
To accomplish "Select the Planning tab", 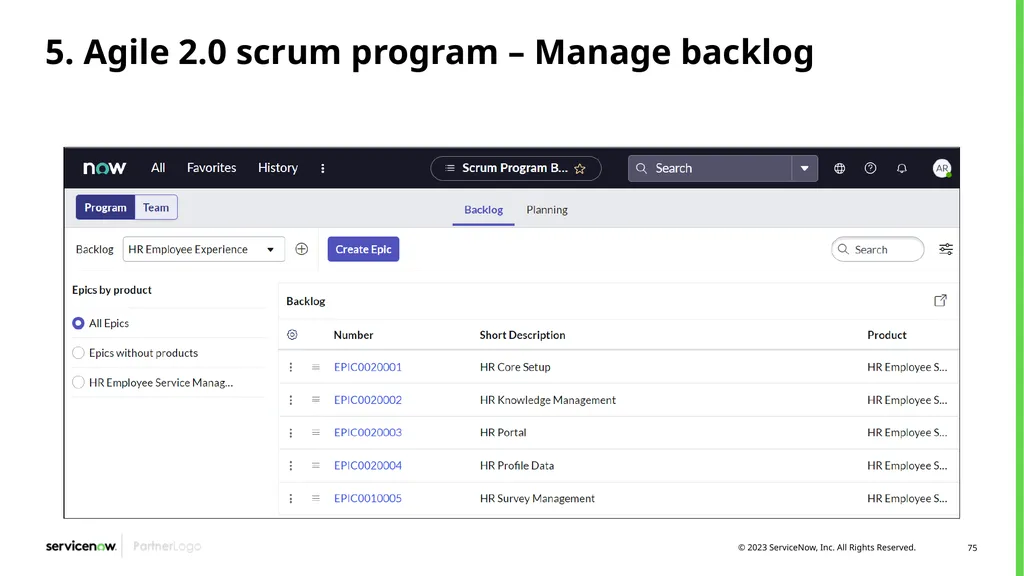I will coord(547,210).
